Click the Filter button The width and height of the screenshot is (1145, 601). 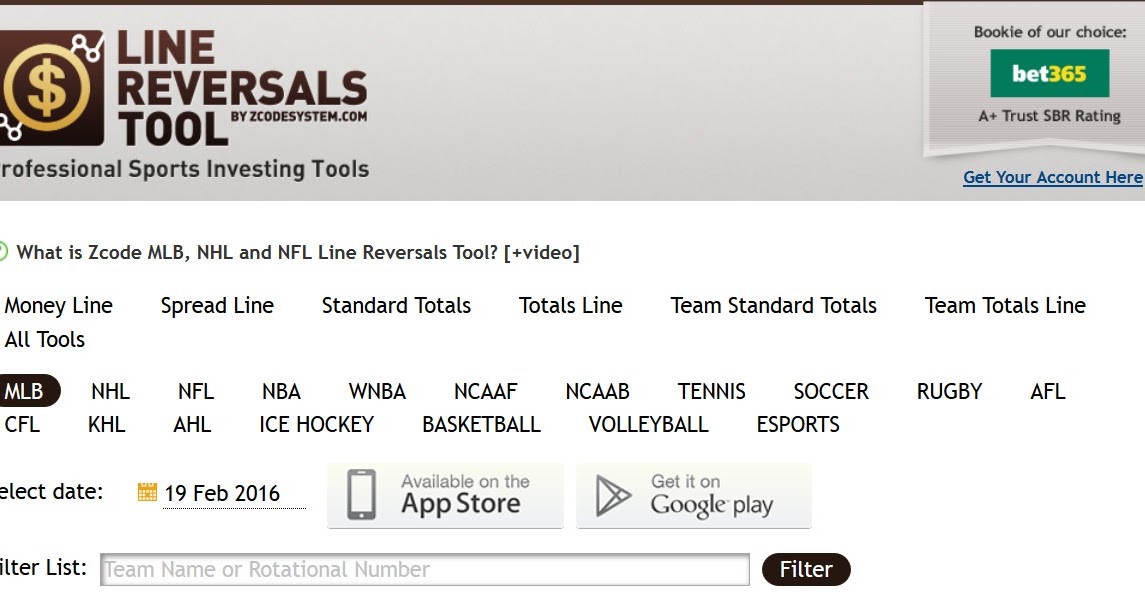806,570
